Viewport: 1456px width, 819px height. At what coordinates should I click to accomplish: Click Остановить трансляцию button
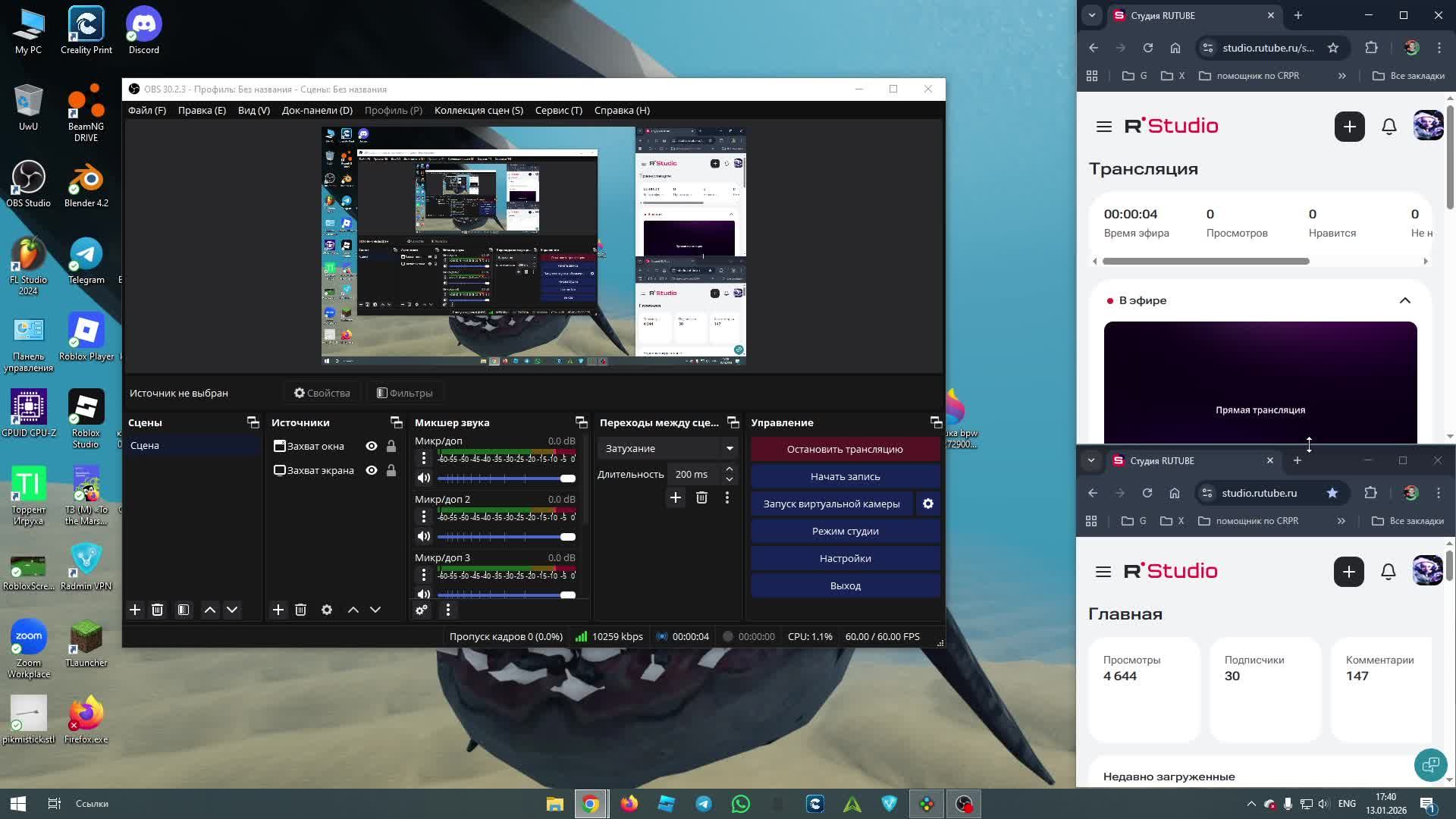click(845, 449)
